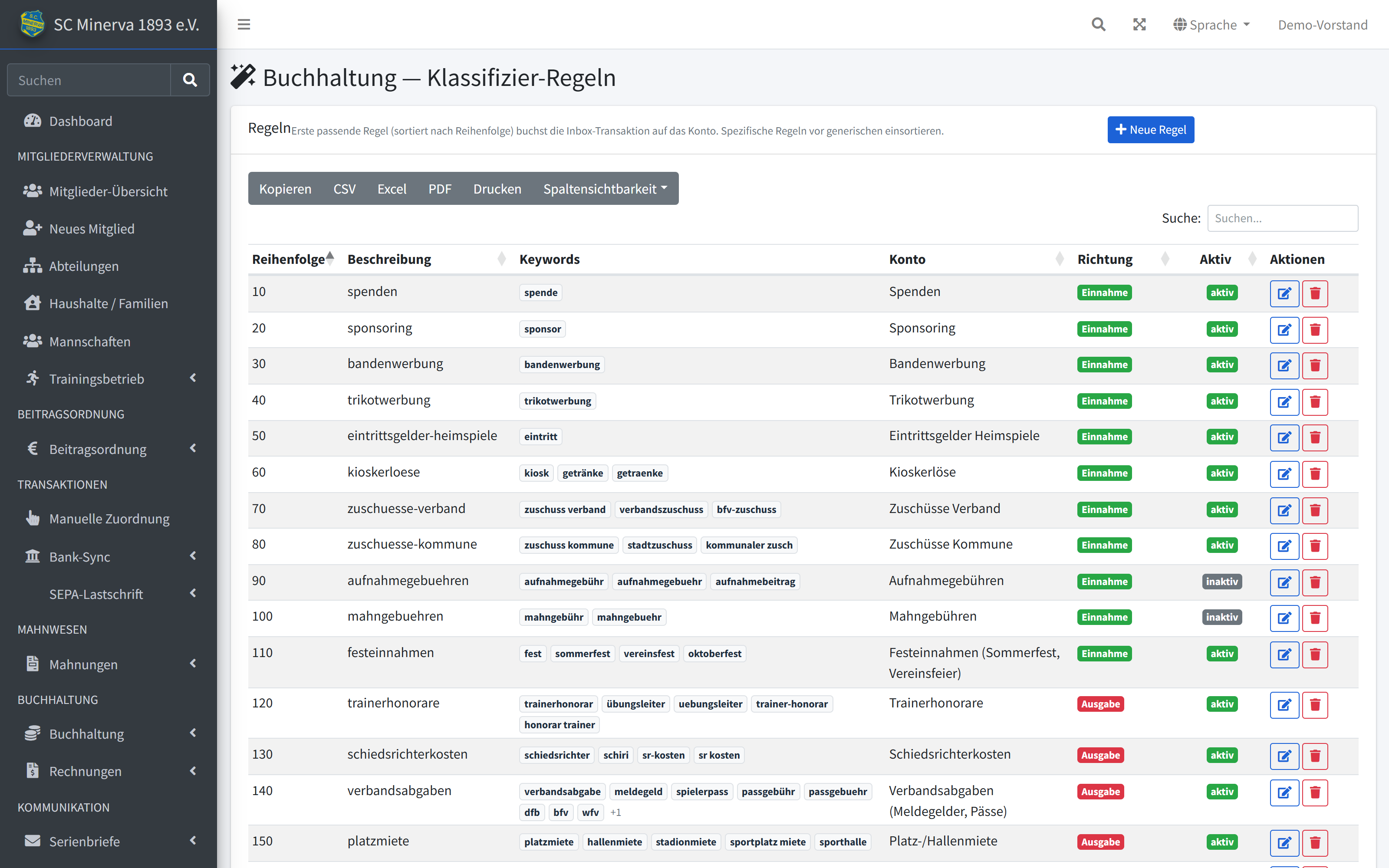Expand the SEPA-Lastschrift sidebar menu
The height and width of the screenshot is (868, 1389).
tap(109, 594)
